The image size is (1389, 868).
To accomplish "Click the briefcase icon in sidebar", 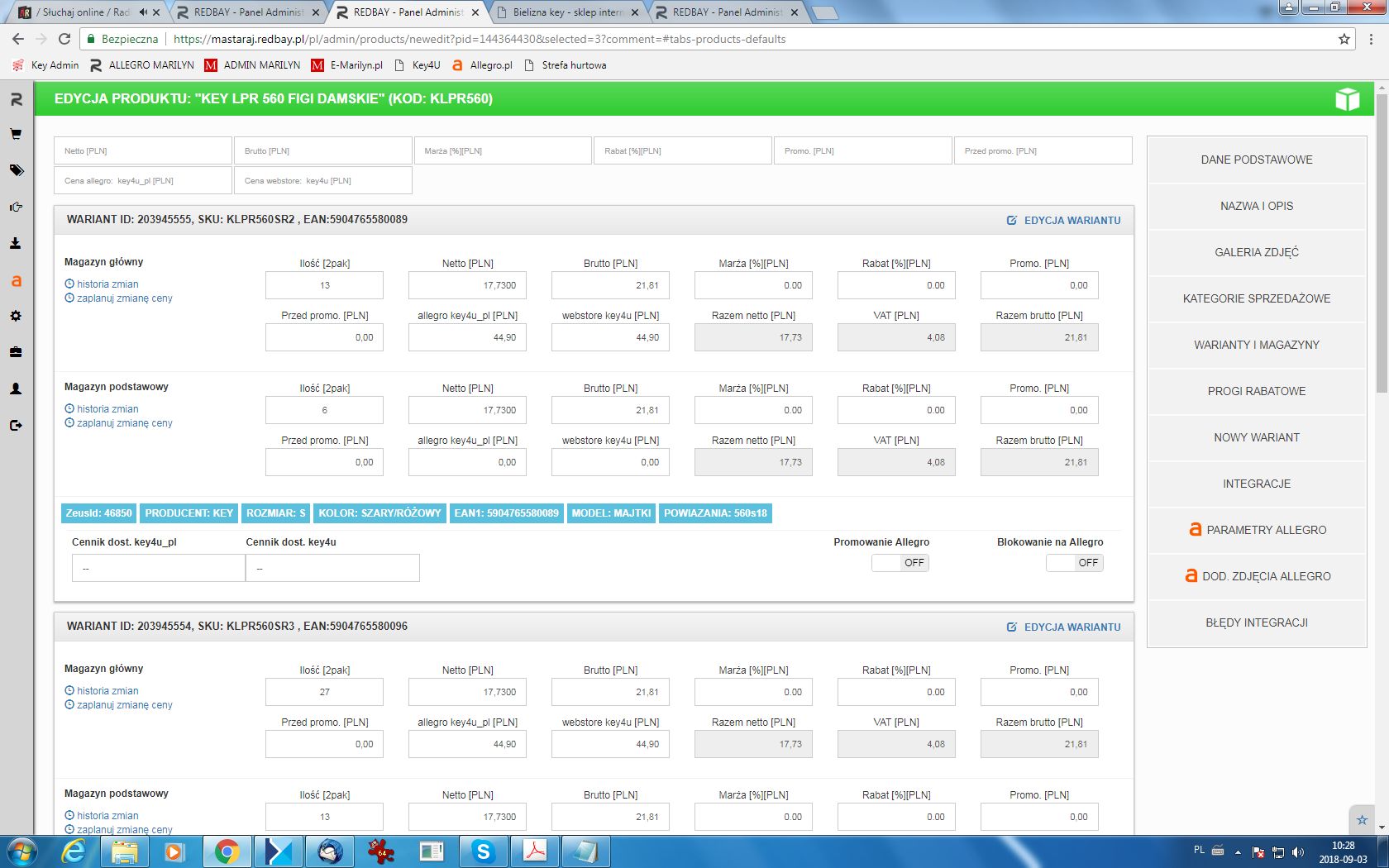I will tap(16, 352).
